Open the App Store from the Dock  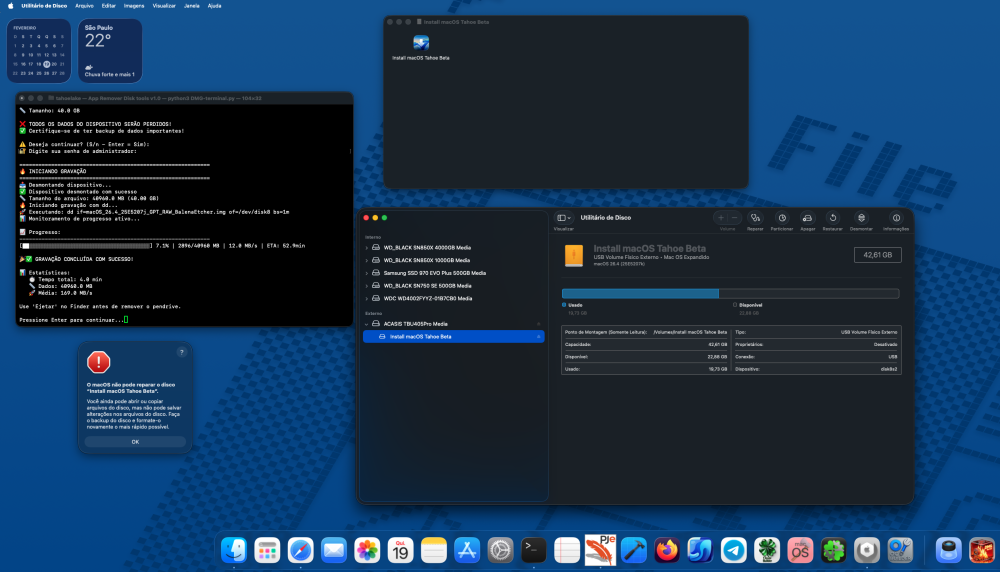[x=467, y=550]
